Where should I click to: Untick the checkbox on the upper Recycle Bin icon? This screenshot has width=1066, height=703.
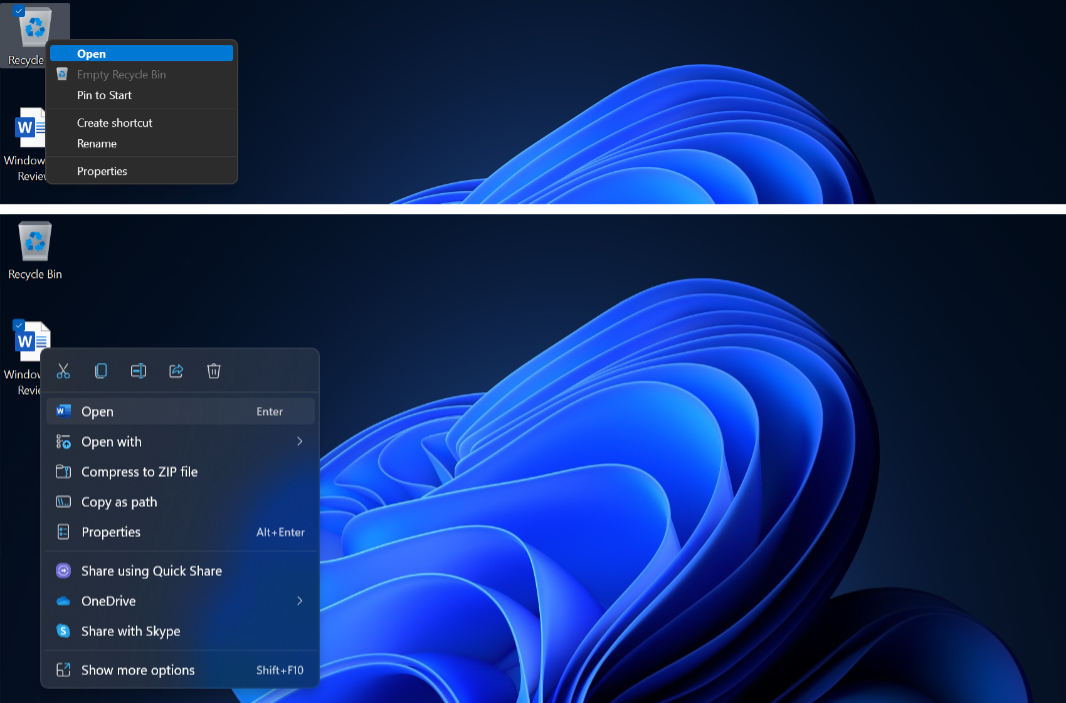point(19,11)
